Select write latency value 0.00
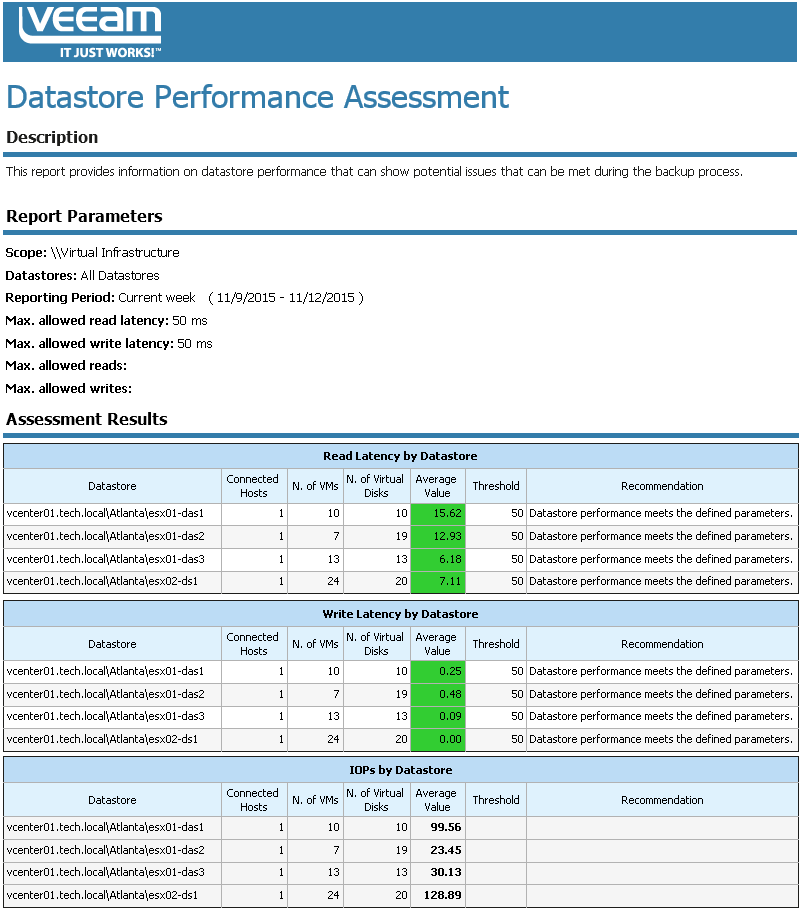 (x=450, y=739)
